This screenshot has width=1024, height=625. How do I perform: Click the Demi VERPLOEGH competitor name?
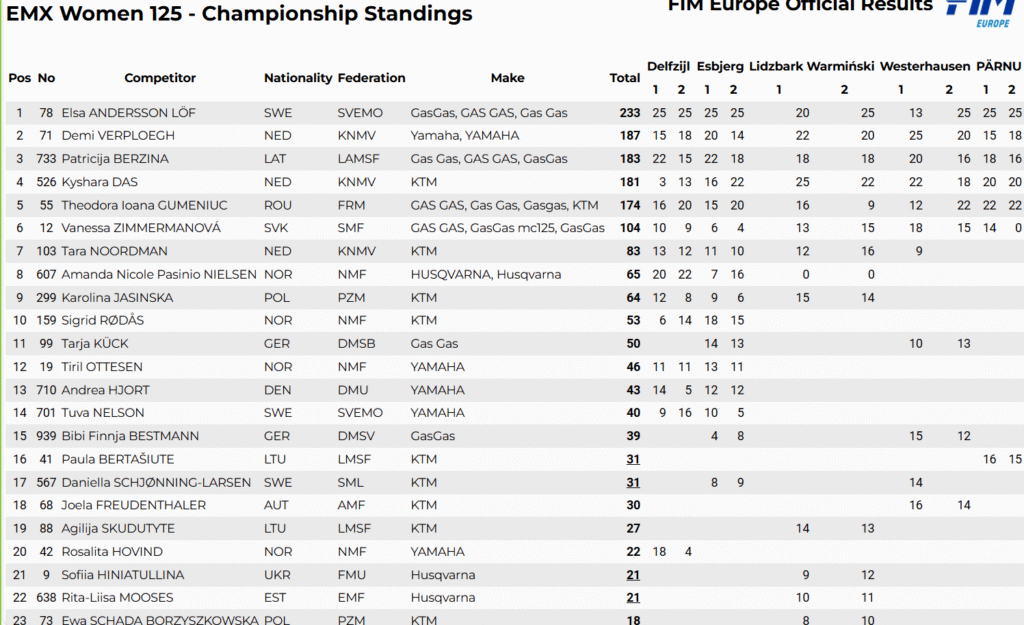pyautogui.click(x=118, y=135)
